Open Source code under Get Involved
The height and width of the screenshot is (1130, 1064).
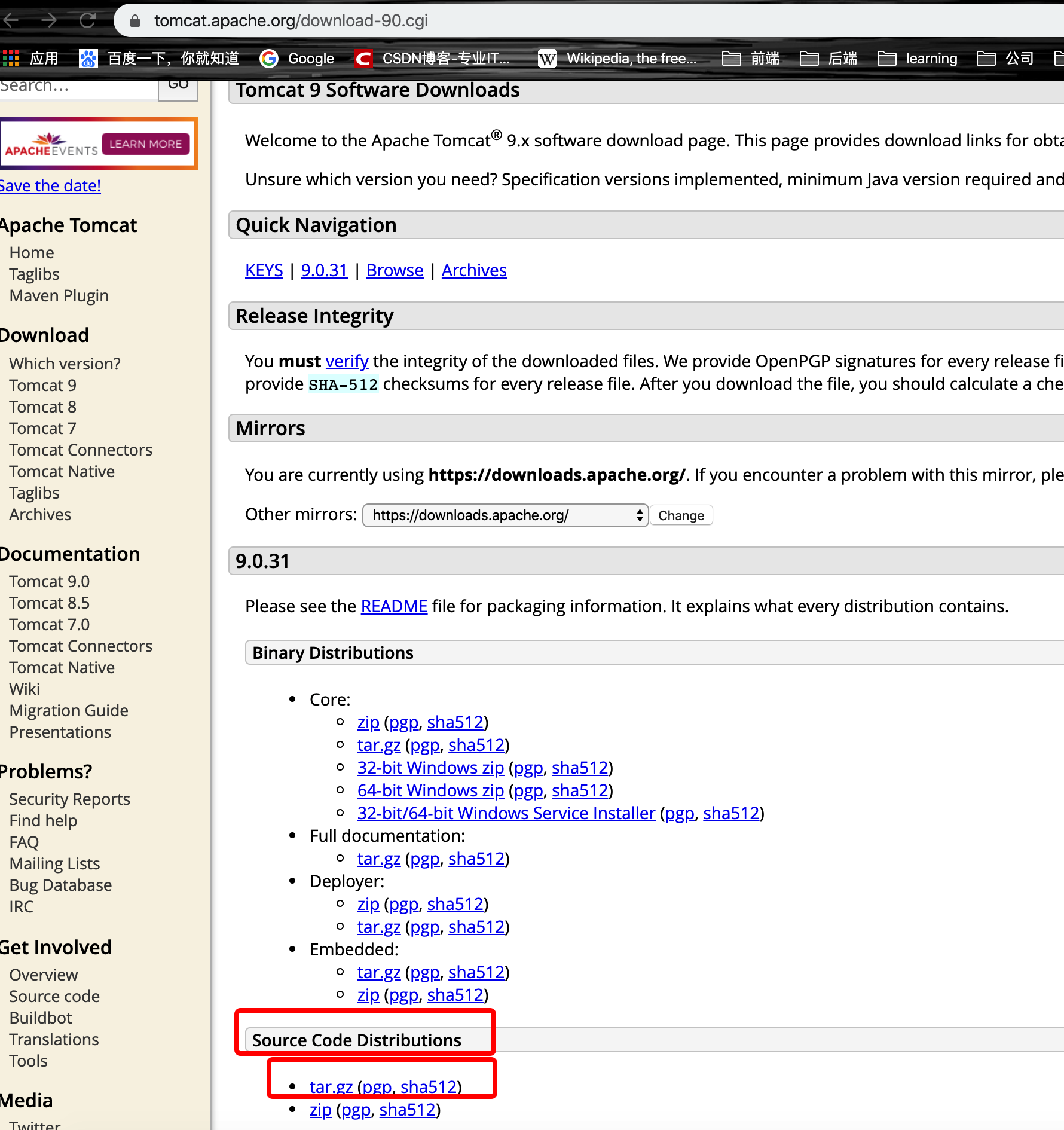tap(54, 996)
